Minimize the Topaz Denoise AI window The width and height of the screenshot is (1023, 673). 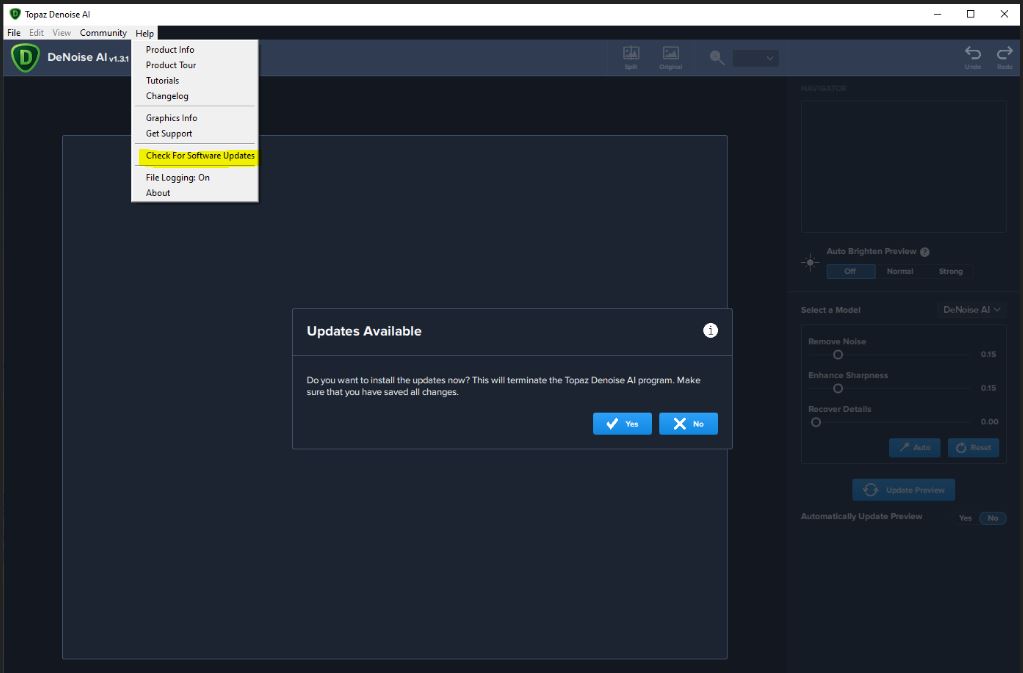pos(938,14)
